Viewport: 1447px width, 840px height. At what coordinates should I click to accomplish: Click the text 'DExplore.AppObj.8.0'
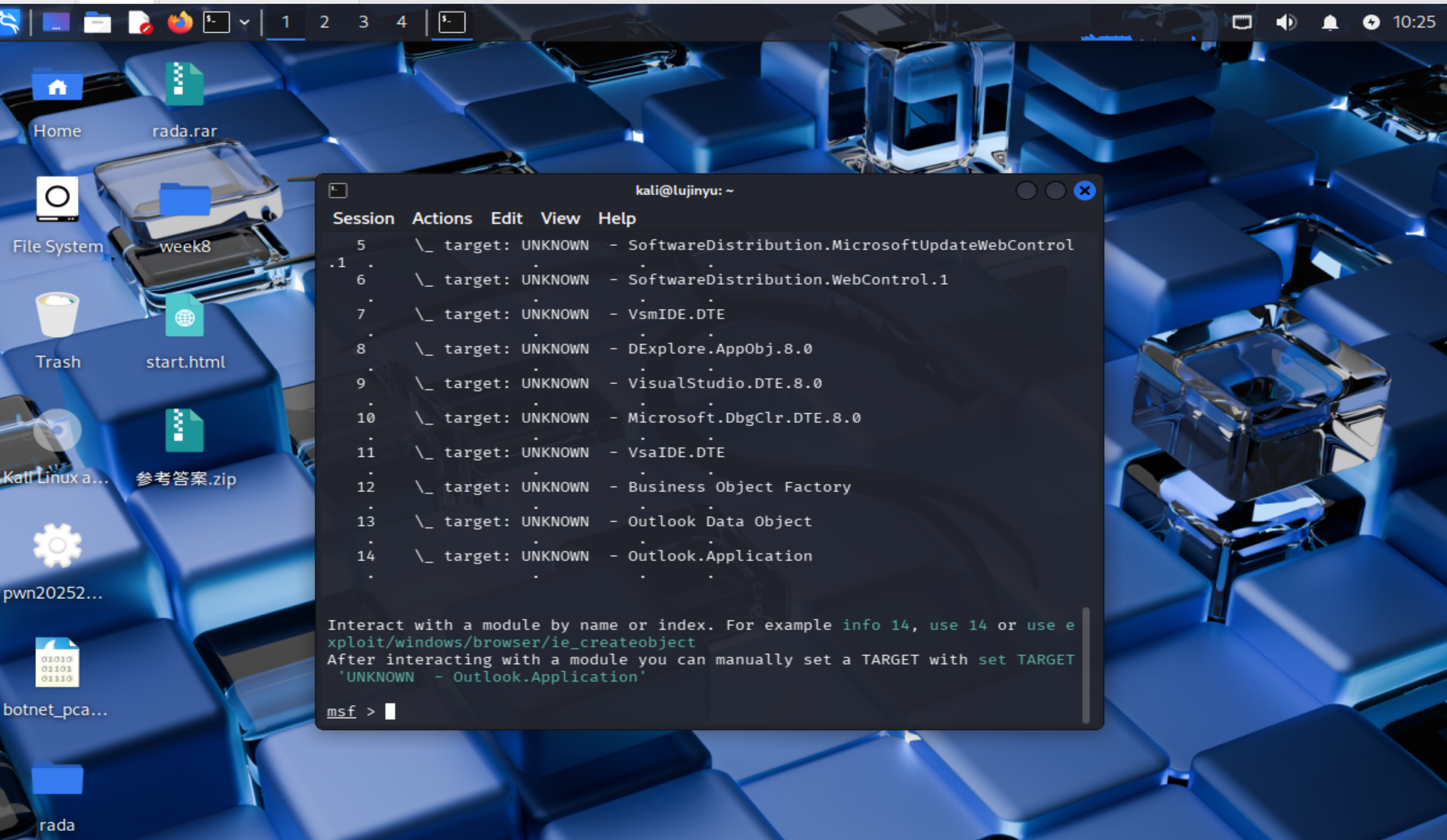point(720,349)
